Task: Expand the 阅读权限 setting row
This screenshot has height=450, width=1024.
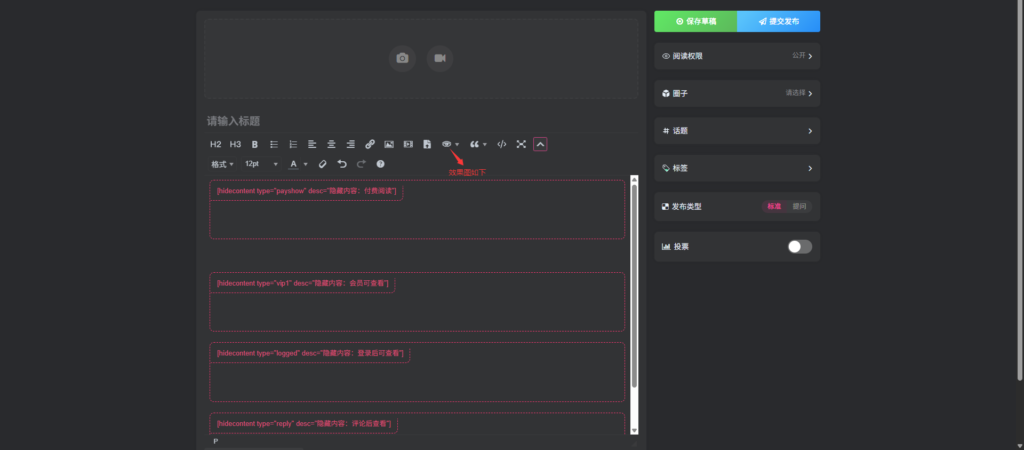Action: click(x=737, y=56)
